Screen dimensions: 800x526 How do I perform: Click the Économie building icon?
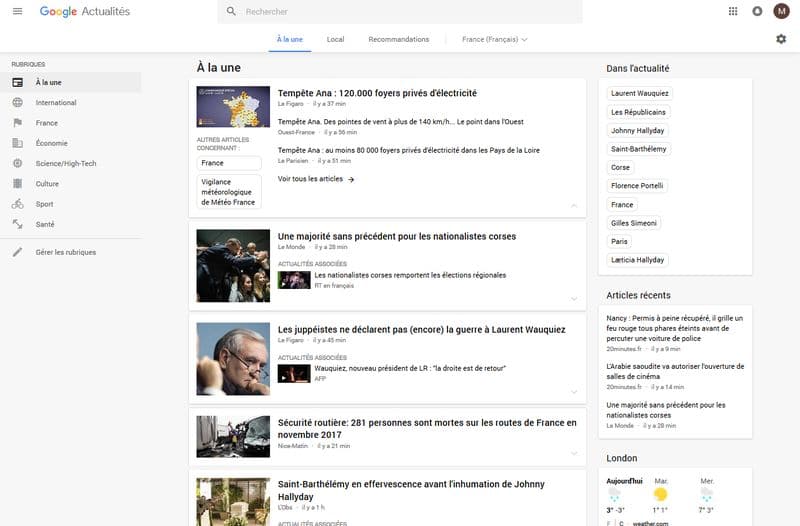point(17,143)
